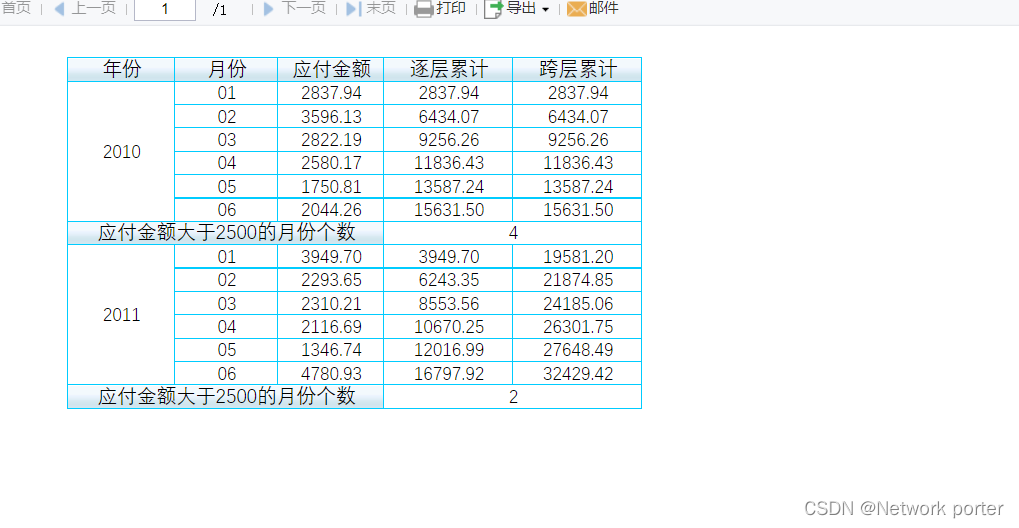Click 15631.50 in the 跨层累计 column
The image size is (1019, 528).
[x=577, y=210]
